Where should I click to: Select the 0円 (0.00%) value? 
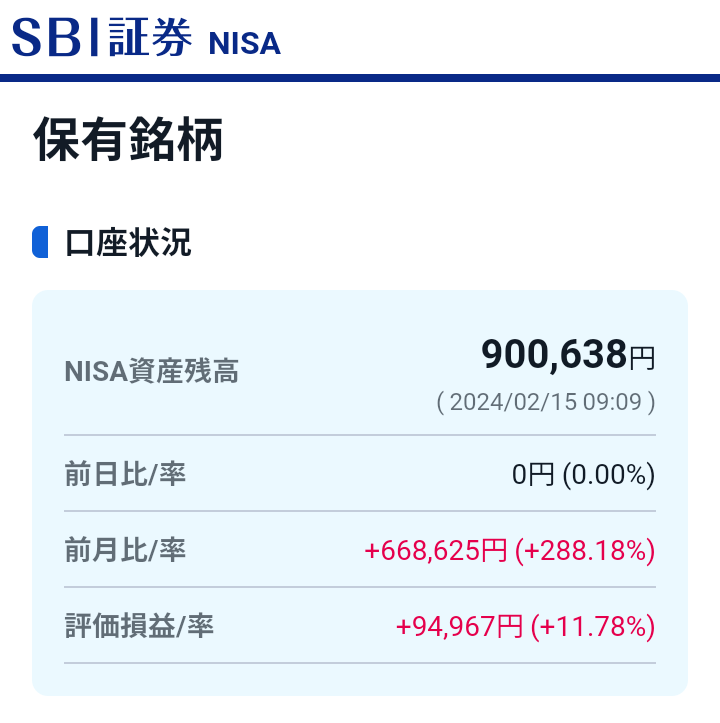583,474
